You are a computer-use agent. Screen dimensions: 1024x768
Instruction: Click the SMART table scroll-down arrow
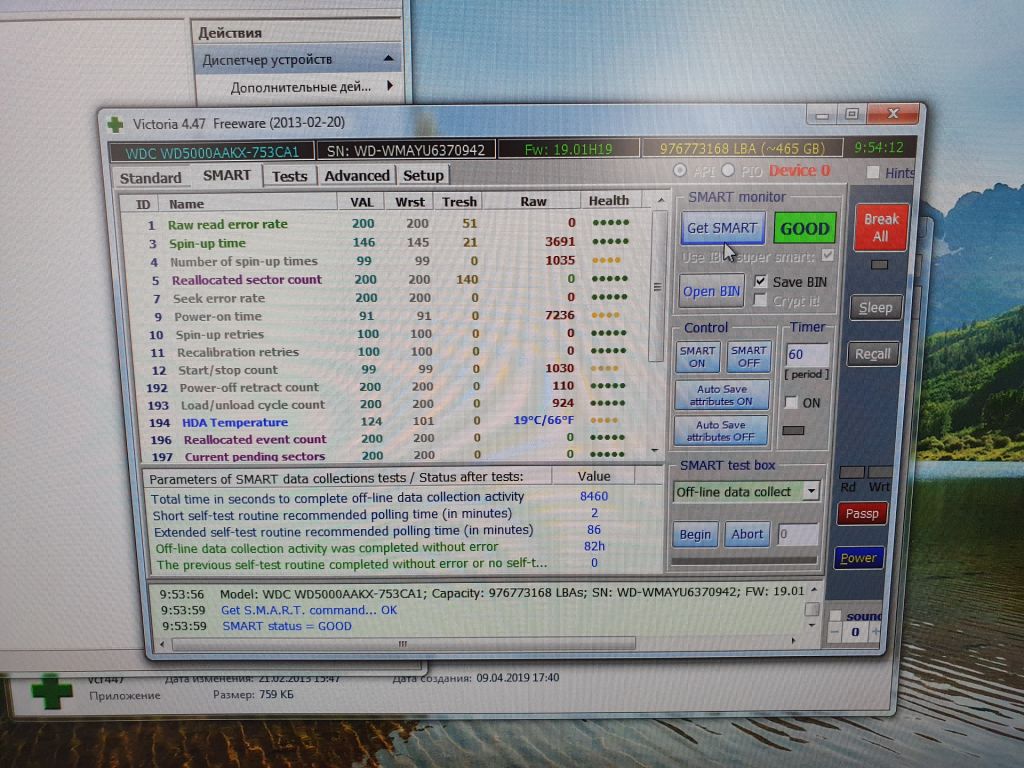click(655, 451)
